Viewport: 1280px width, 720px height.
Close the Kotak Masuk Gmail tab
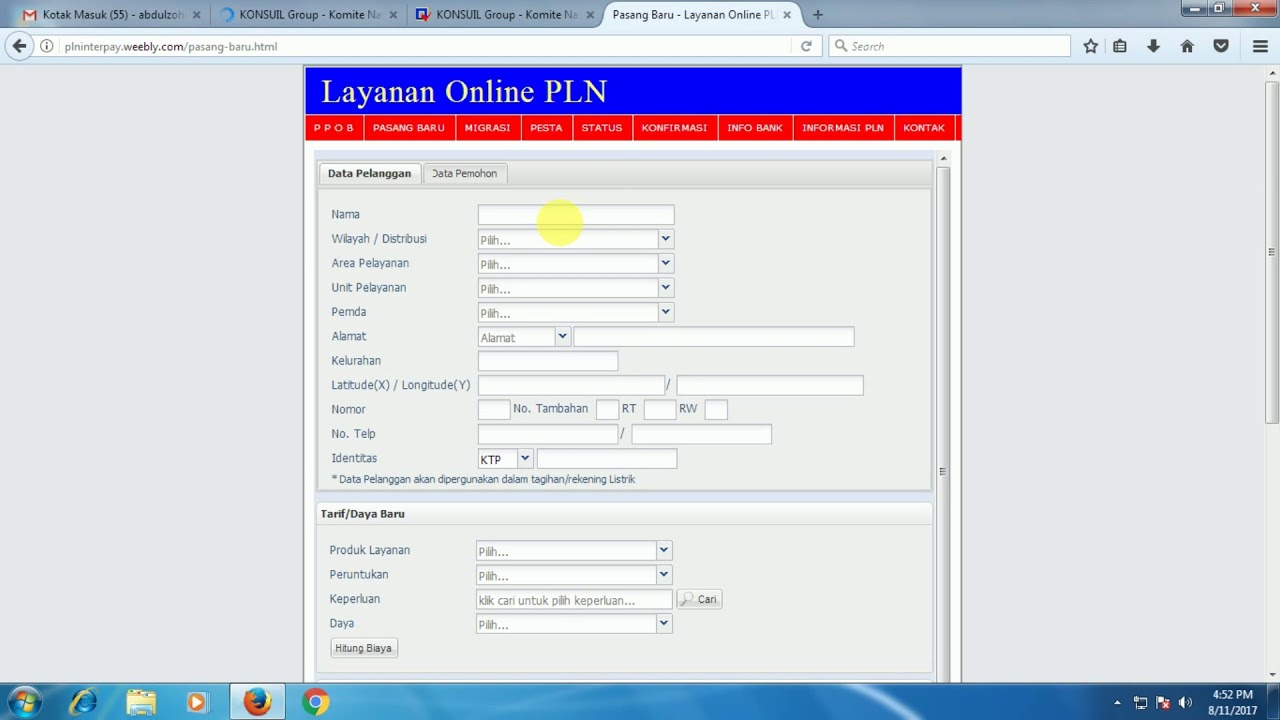coord(196,15)
